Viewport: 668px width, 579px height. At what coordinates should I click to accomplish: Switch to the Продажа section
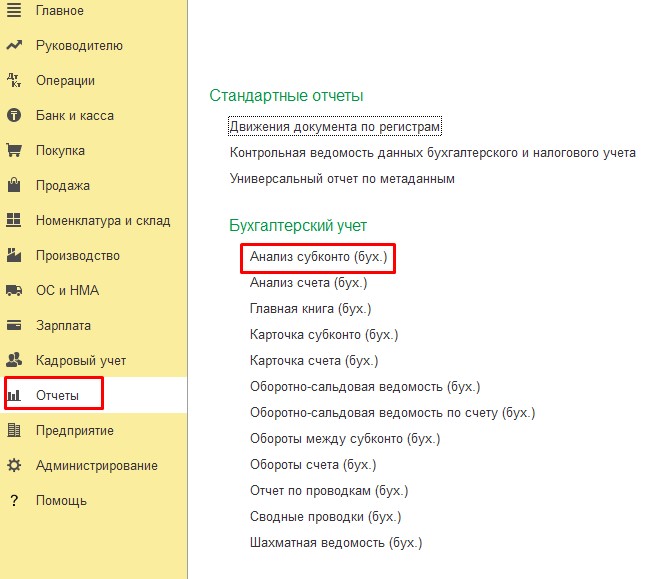63,185
